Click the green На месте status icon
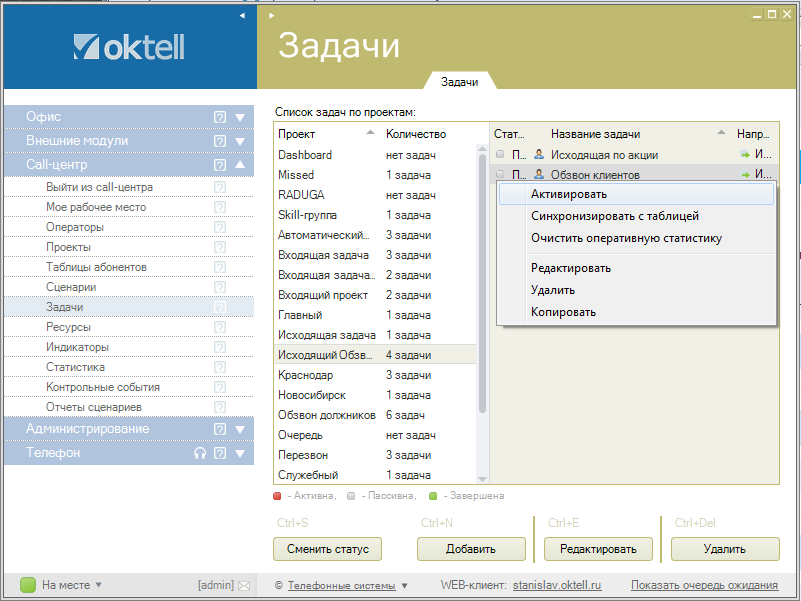Image resolution: width=801 pixels, height=601 pixels. tap(28, 585)
